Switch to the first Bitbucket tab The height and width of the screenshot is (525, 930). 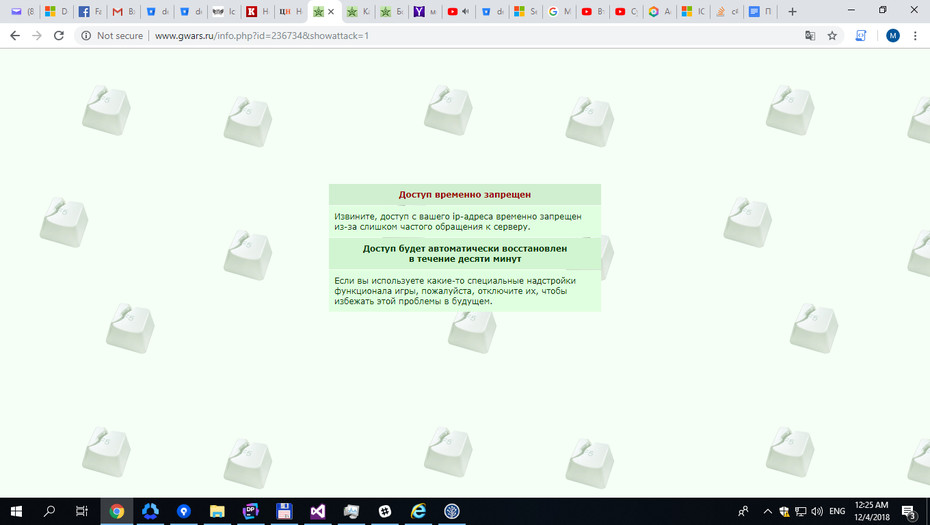pos(157,11)
